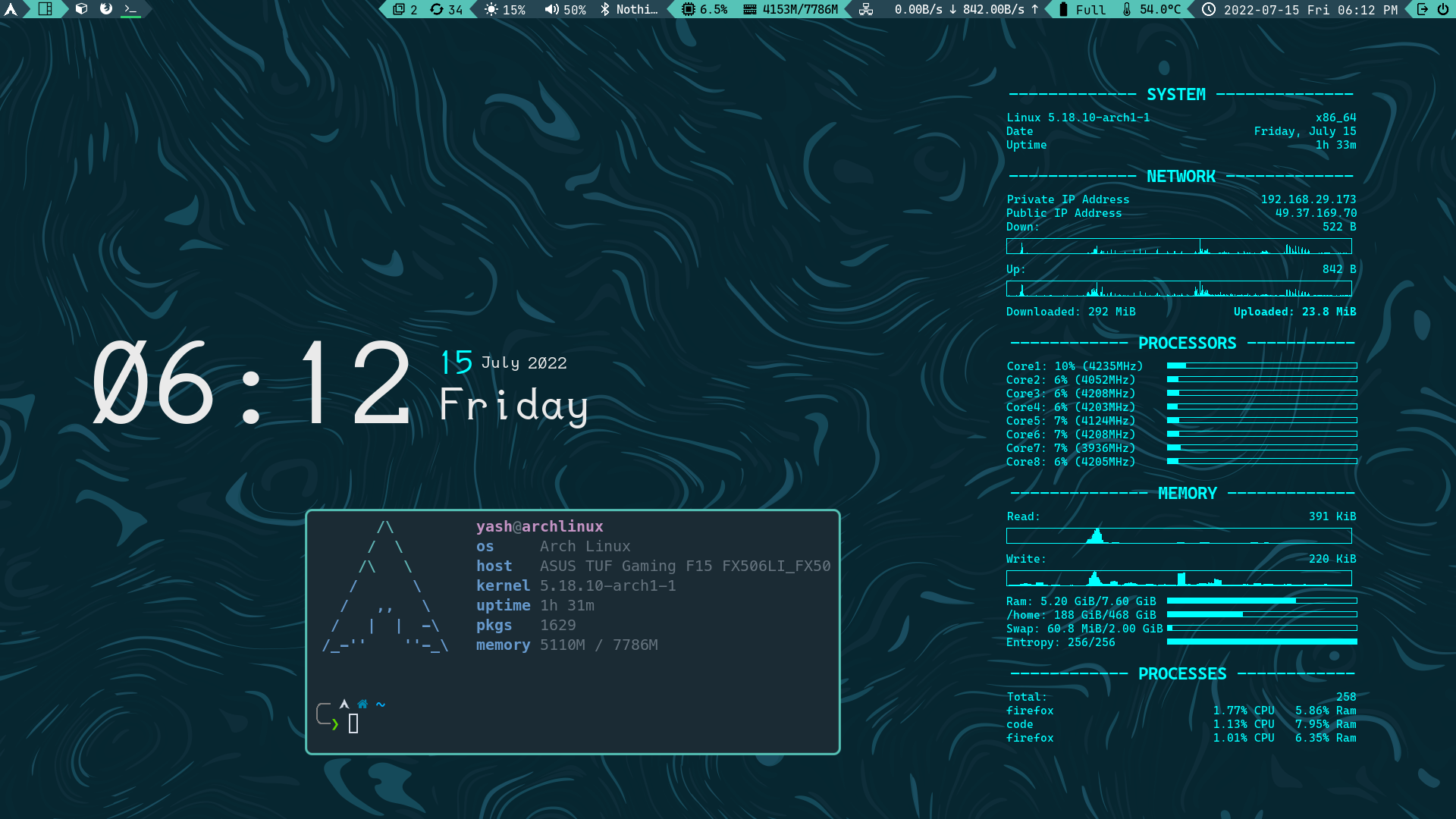Click the network wired icon in bar
The image size is (1456, 819).
coord(866,9)
